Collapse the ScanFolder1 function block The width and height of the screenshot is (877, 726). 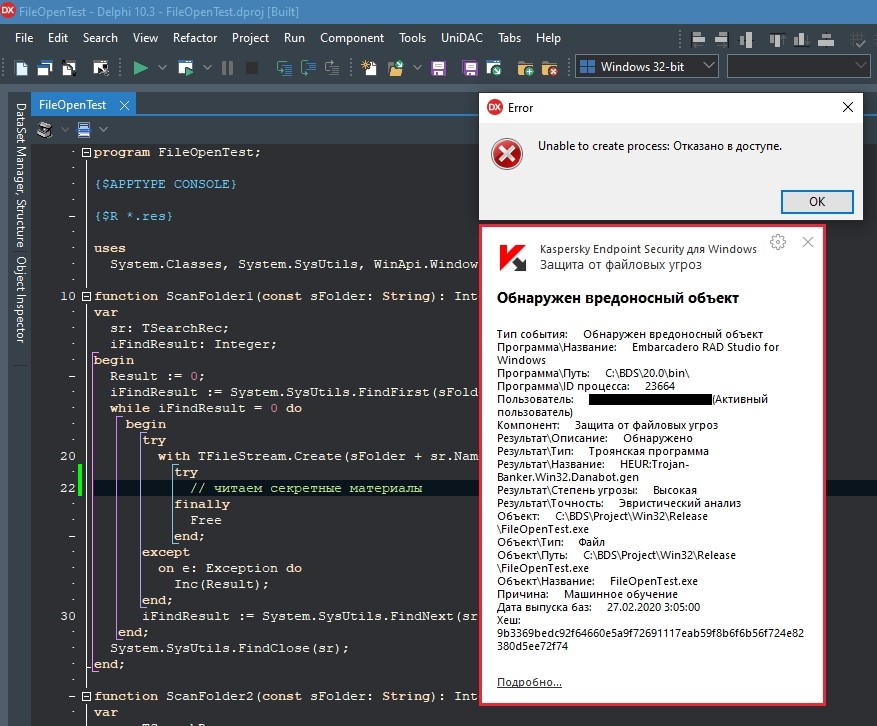point(86,296)
